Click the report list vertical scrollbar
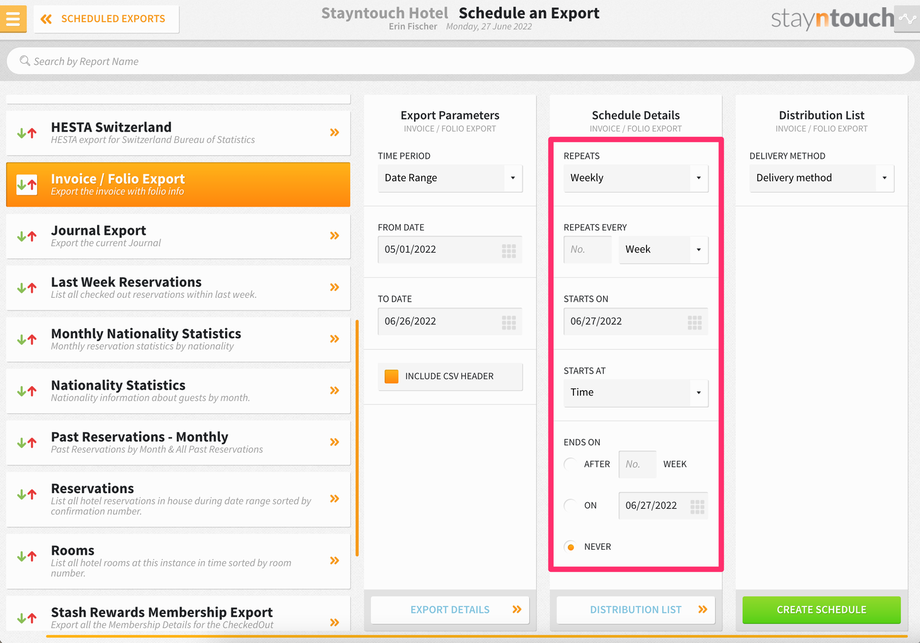920x643 pixels. pyautogui.click(x=357, y=438)
